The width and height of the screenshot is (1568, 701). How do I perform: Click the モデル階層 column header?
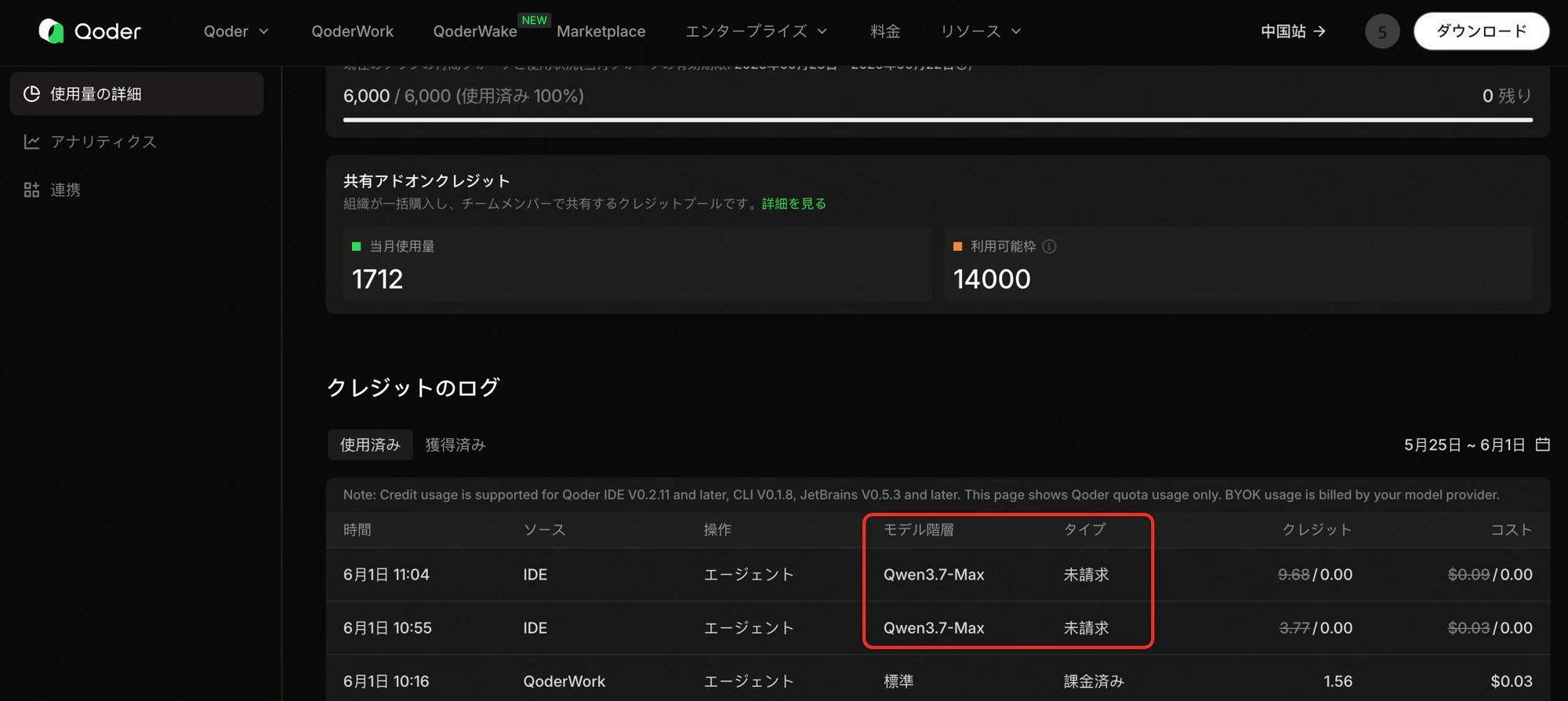click(x=918, y=529)
